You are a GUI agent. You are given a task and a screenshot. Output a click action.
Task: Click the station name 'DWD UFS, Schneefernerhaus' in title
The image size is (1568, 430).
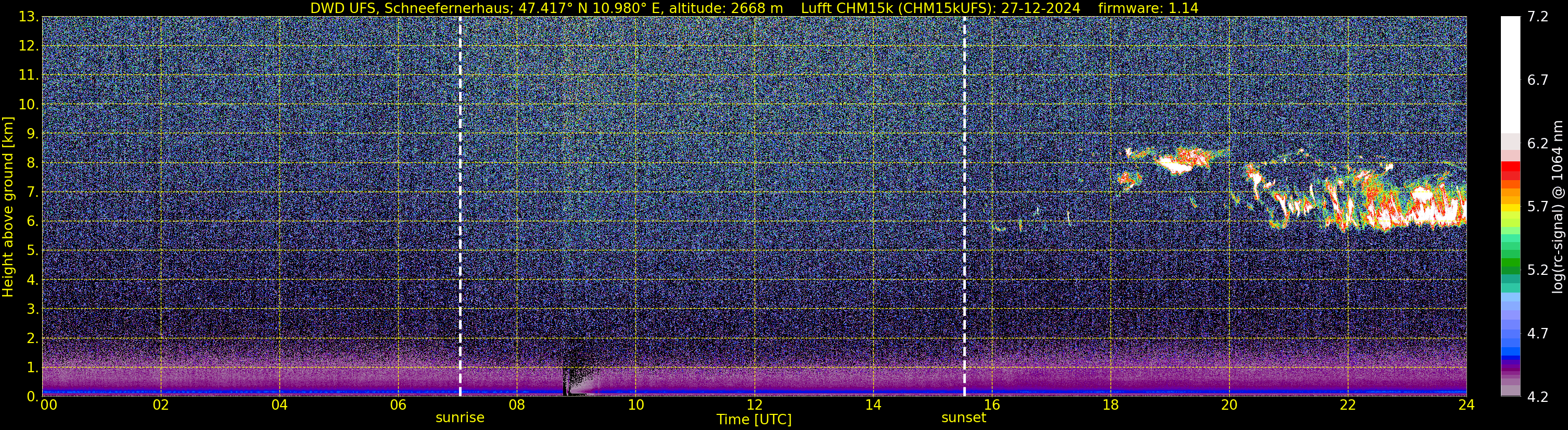click(x=410, y=8)
